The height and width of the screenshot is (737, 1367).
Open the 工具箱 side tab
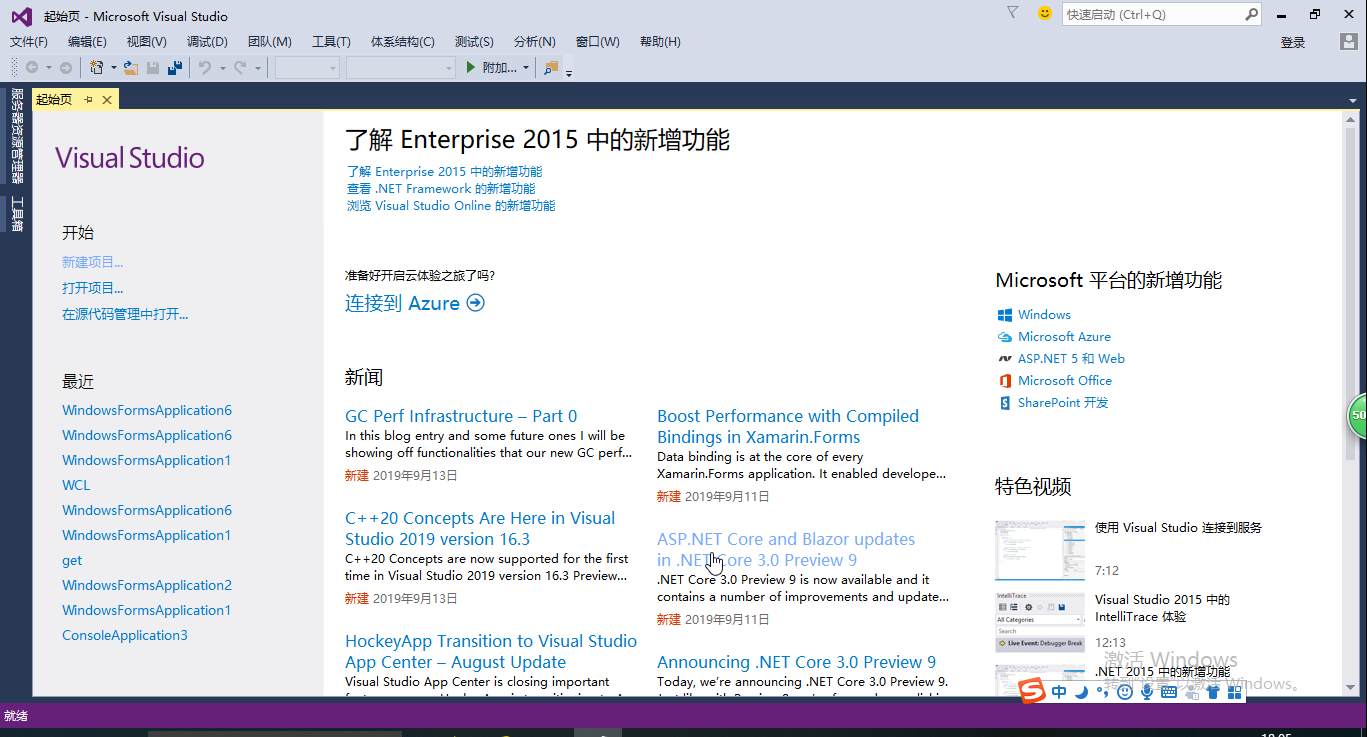point(16,214)
